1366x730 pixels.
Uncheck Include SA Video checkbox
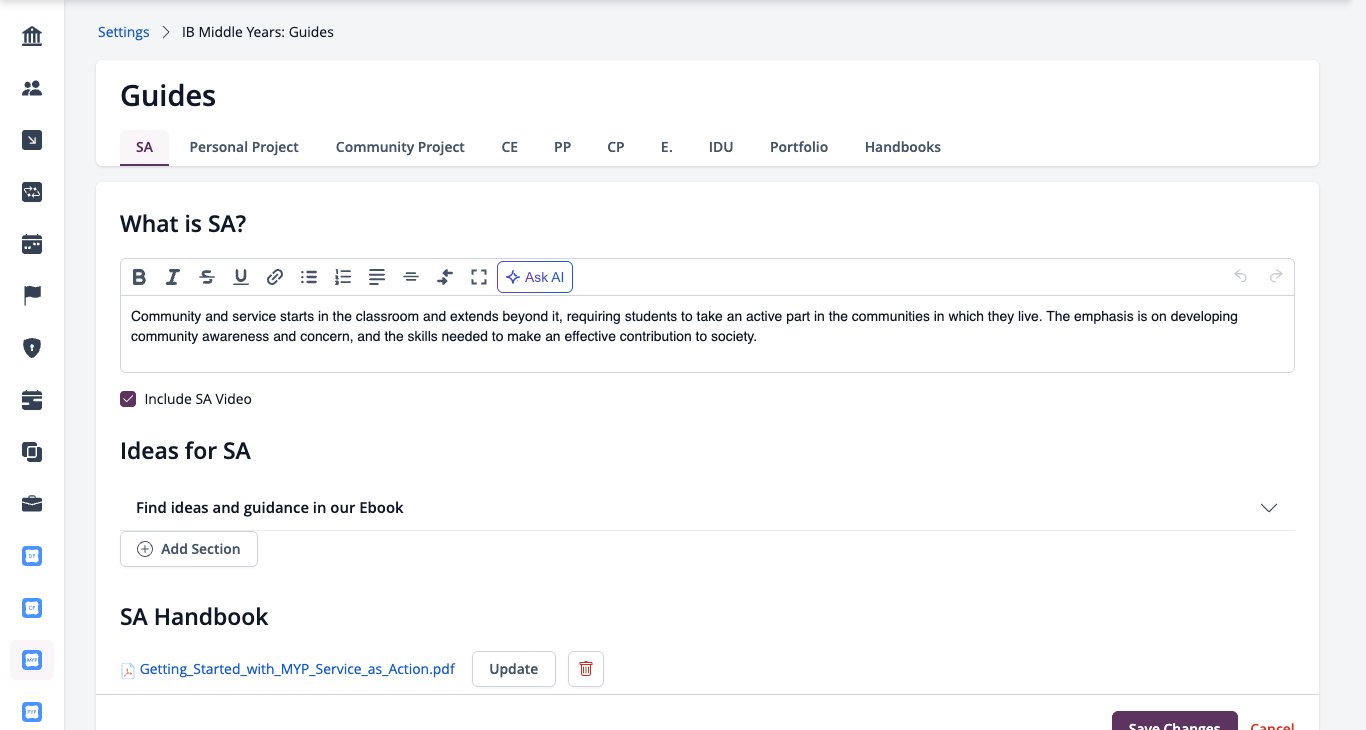point(128,399)
